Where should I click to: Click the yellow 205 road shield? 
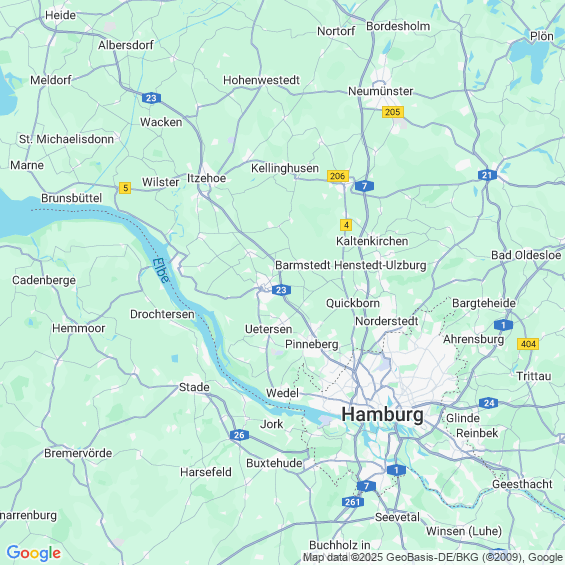pyautogui.click(x=393, y=112)
